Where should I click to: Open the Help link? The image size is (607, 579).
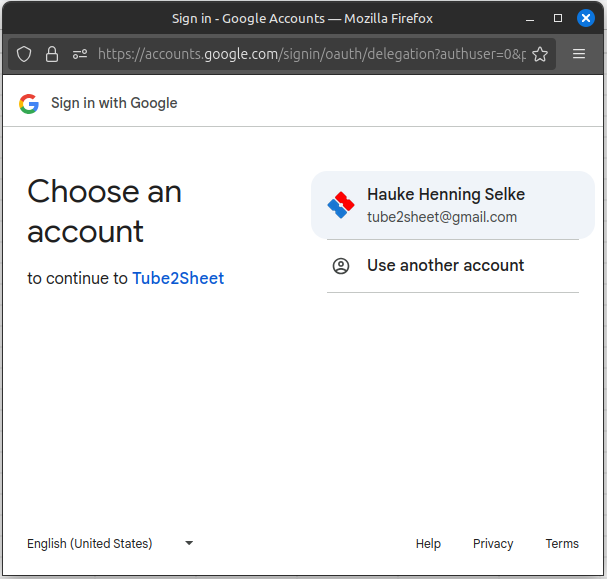coord(428,543)
